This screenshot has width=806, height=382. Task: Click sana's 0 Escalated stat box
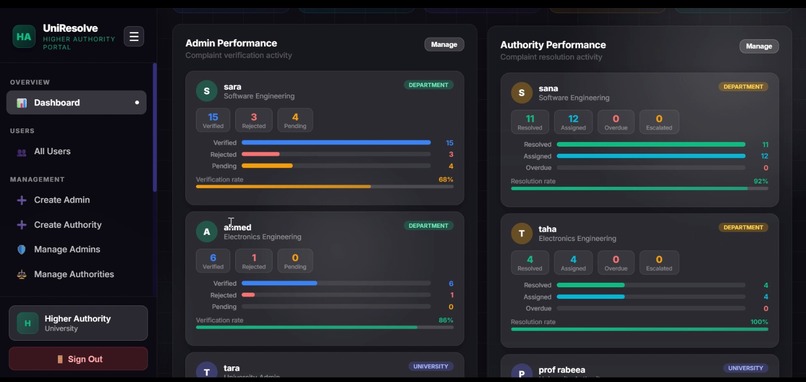pyautogui.click(x=659, y=122)
